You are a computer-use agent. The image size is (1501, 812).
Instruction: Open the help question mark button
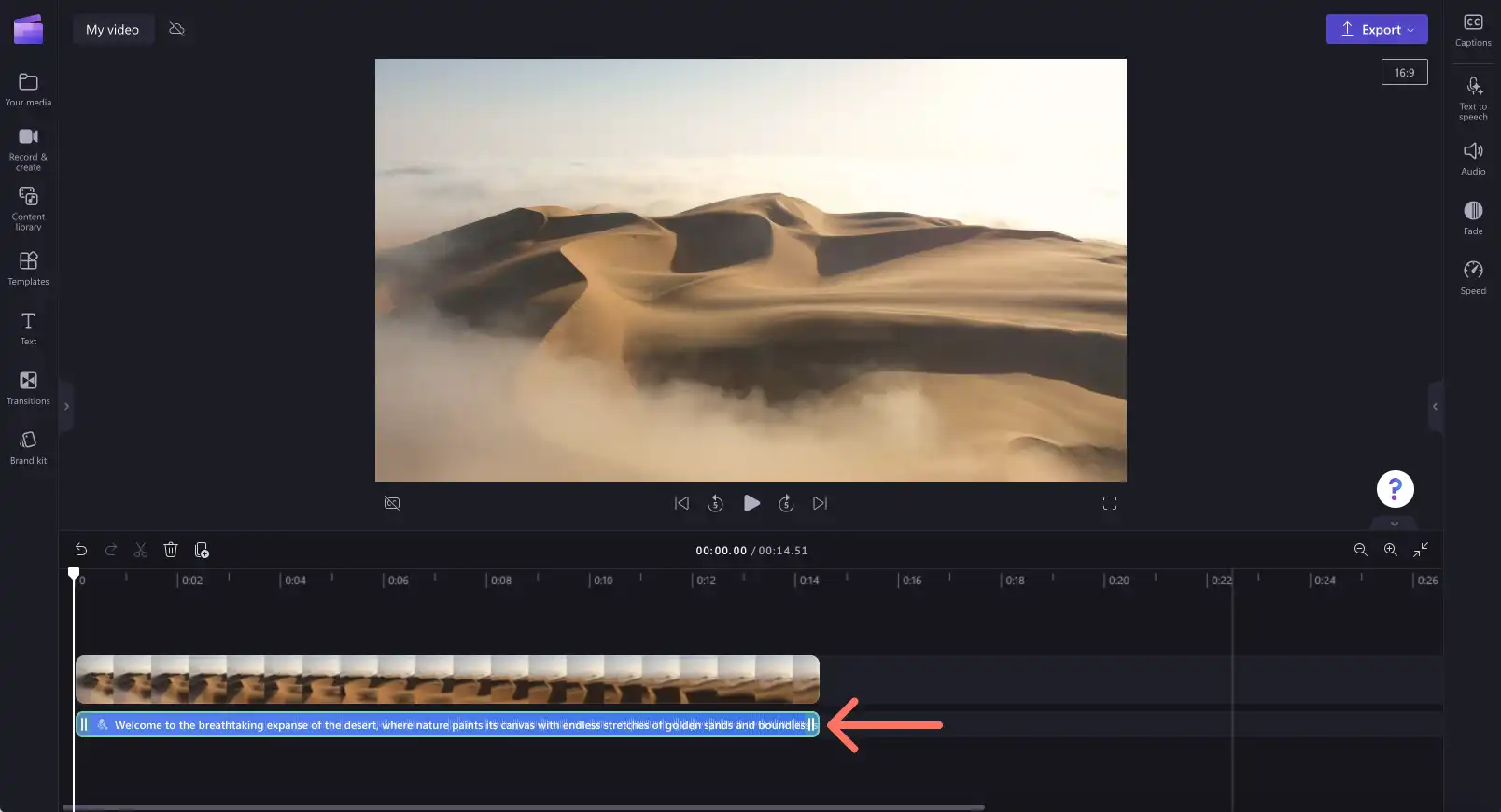[1396, 489]
